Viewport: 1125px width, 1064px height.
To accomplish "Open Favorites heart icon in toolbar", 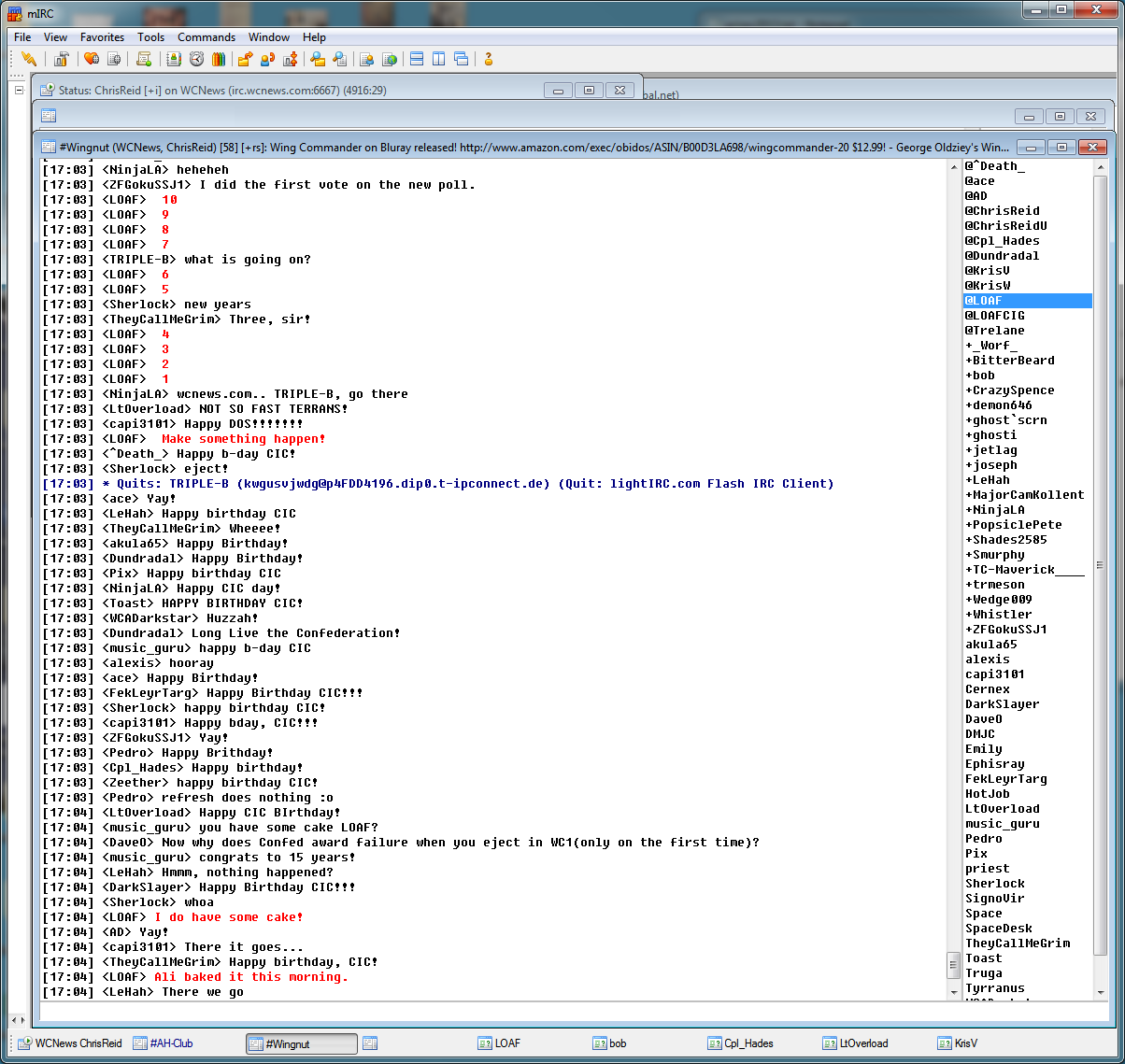I will pos(91,60).
